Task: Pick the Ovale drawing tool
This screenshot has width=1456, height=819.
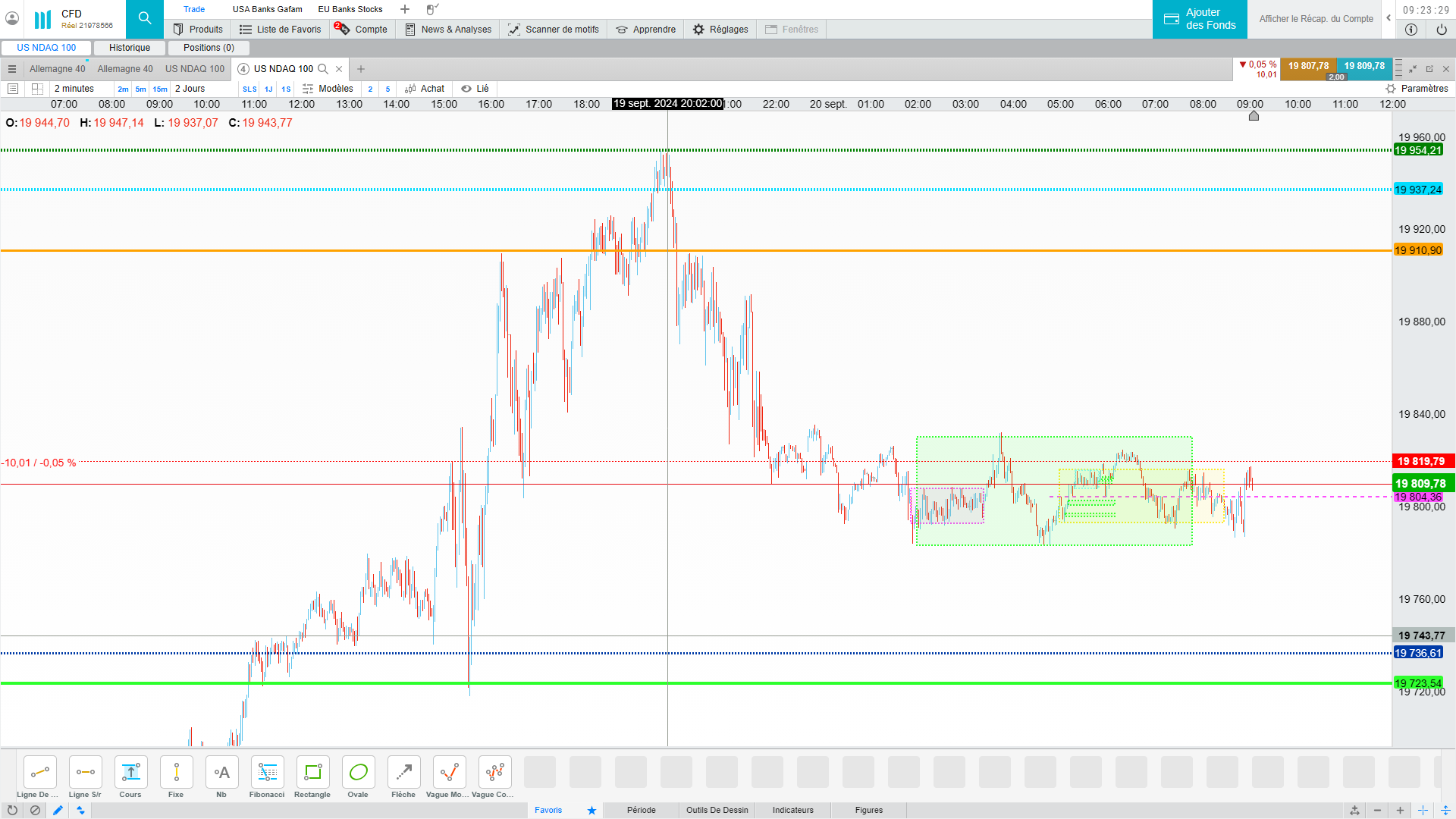Action: tap(358, 773)
